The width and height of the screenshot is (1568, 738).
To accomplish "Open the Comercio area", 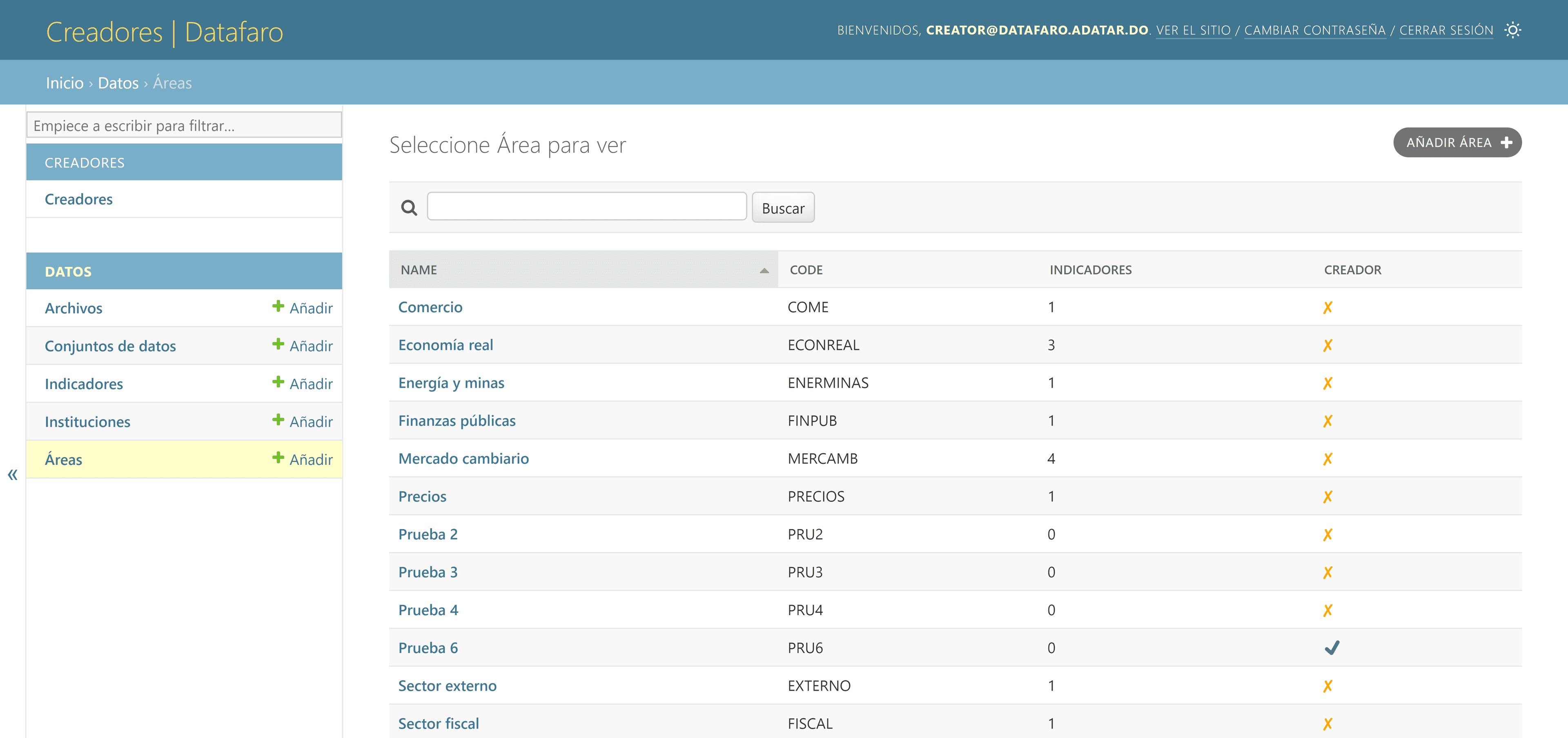I will (430, 307).
